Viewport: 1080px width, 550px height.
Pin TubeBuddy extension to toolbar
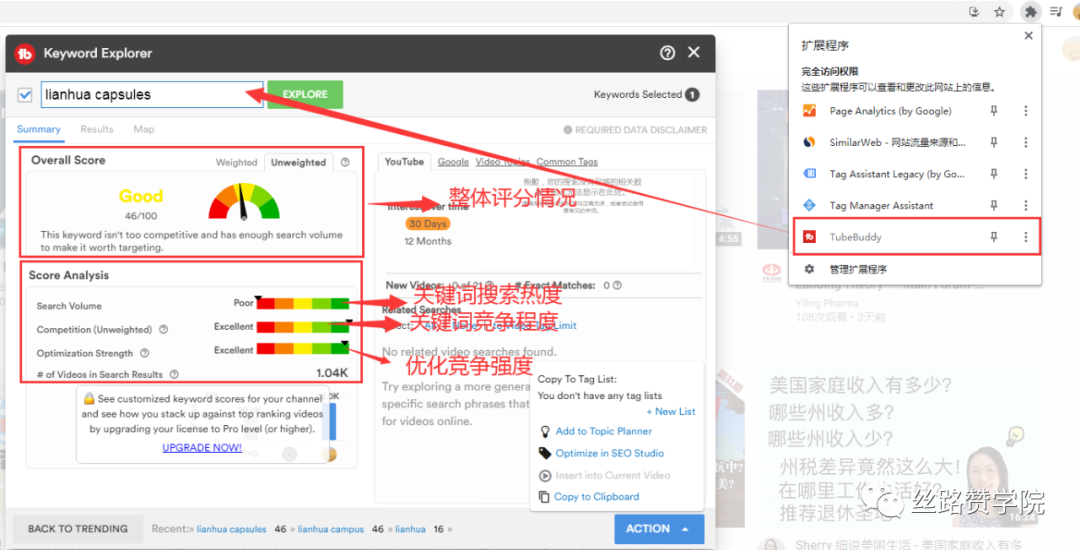[x=993, y=237]
